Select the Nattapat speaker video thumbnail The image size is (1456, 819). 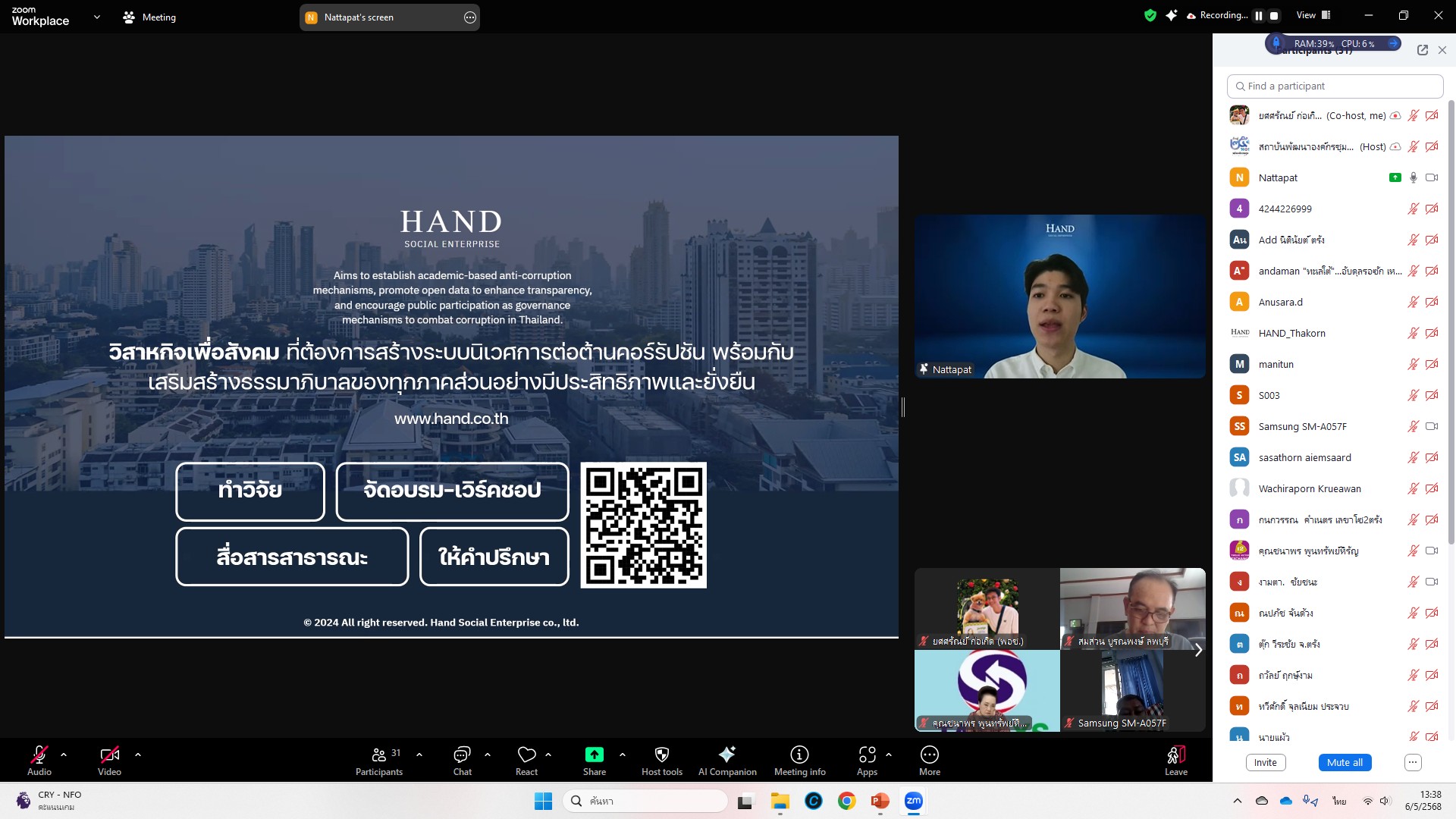1059,297
